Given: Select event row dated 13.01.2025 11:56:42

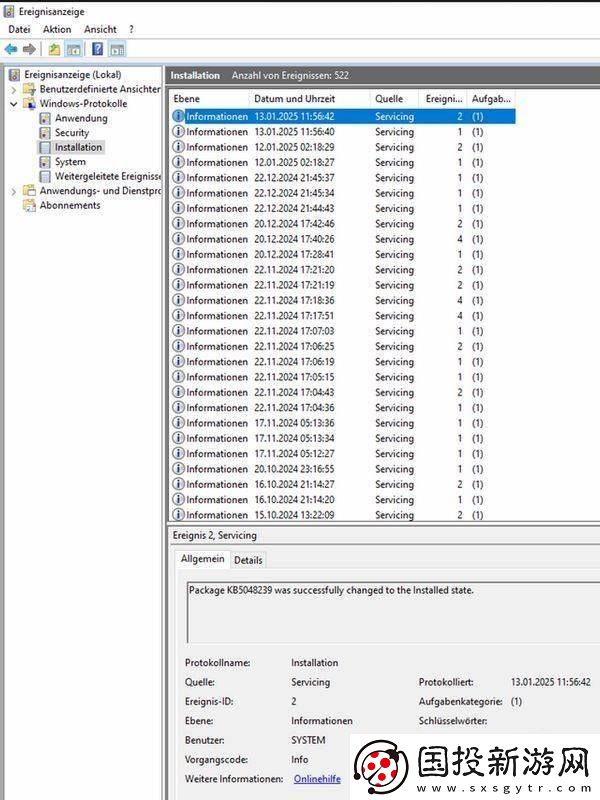Looking at the screenshot, I should [343, 116].
